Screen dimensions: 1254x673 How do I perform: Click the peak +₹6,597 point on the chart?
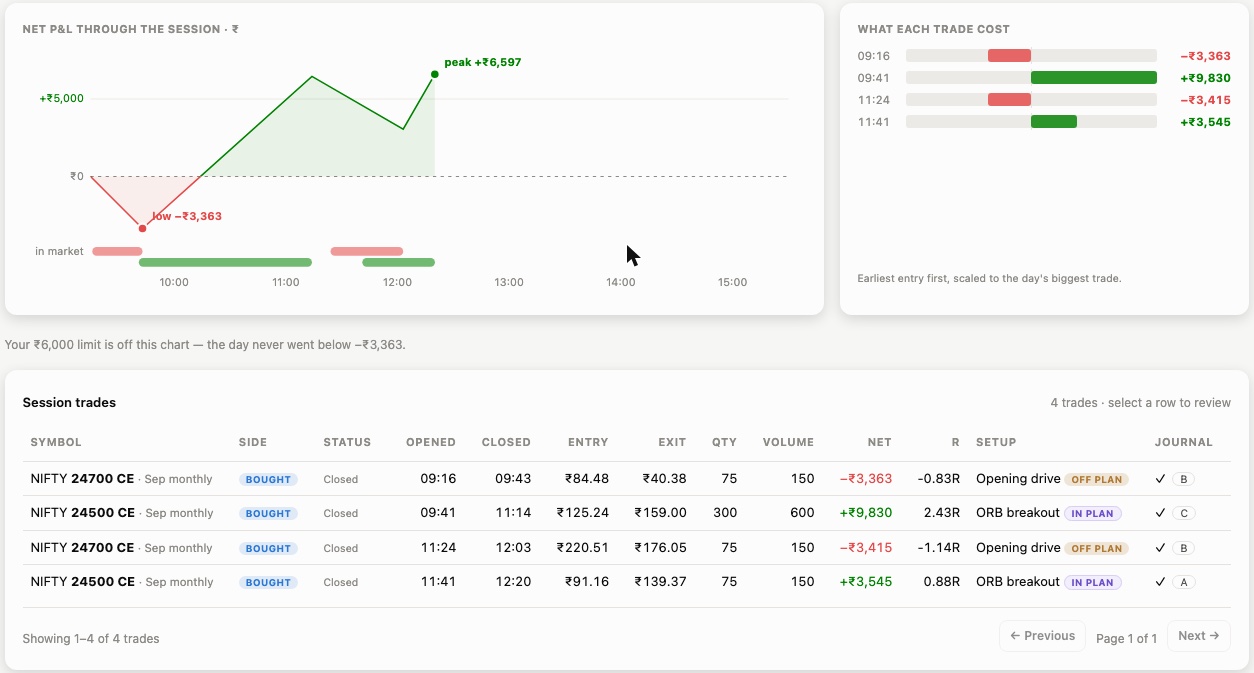[x=435, y=74]
